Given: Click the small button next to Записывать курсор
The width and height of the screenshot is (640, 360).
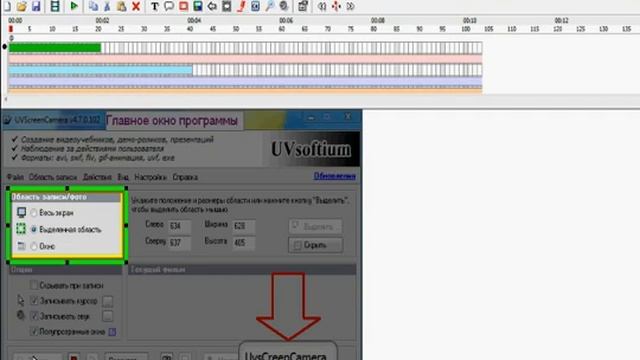Looking at the screenshot, I should tap(108, 301).
